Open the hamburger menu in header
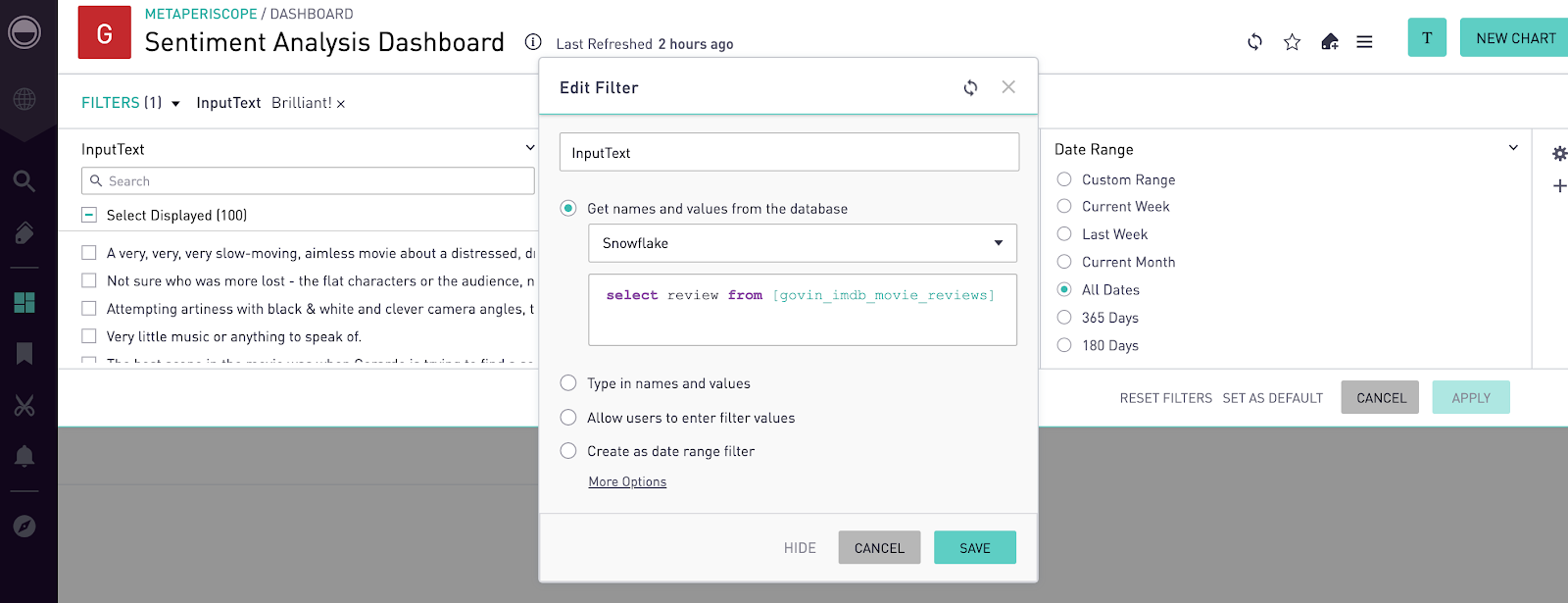1568x603 pixels. coord(1364,42)
